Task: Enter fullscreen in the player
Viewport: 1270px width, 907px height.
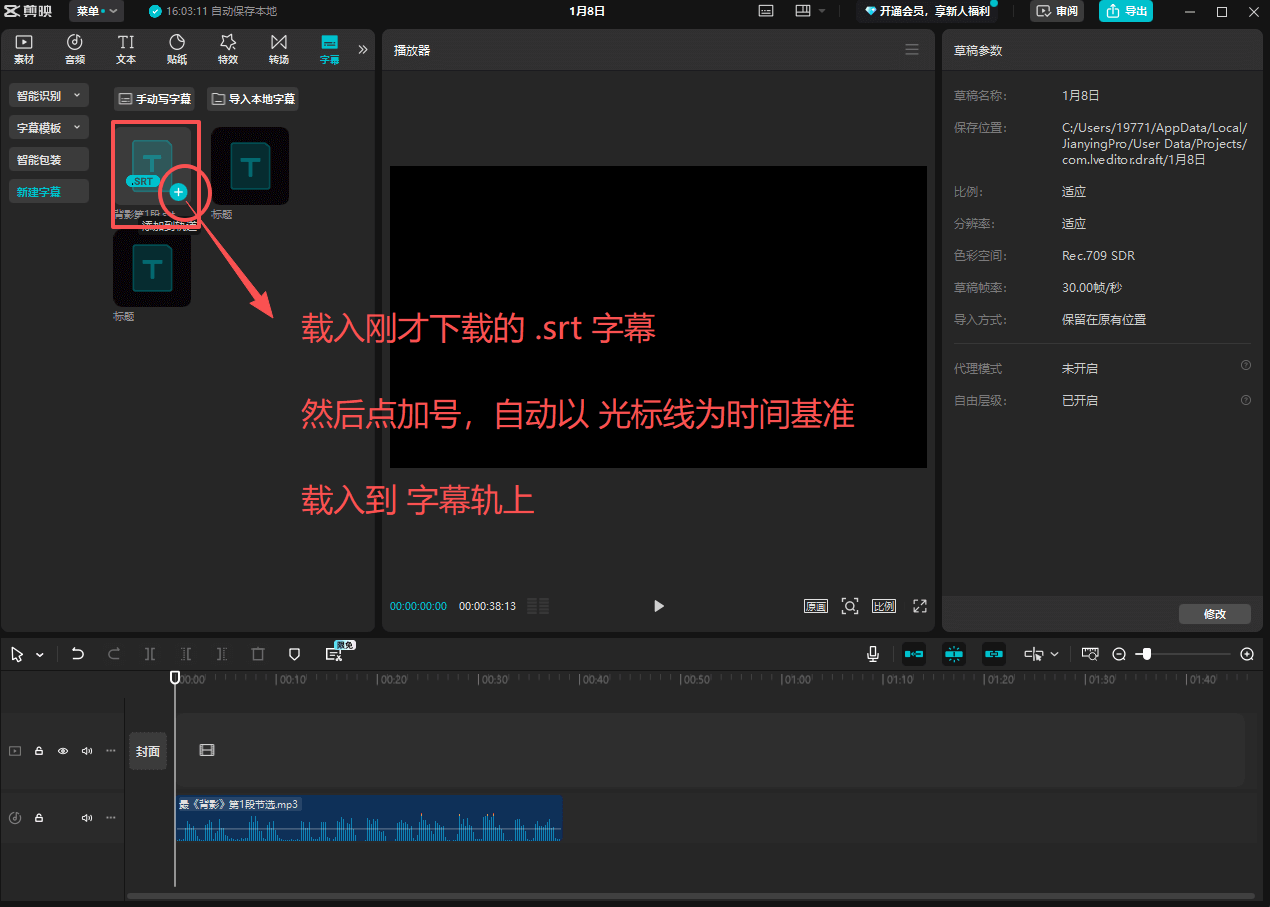Action: click(x=920, y=606)
